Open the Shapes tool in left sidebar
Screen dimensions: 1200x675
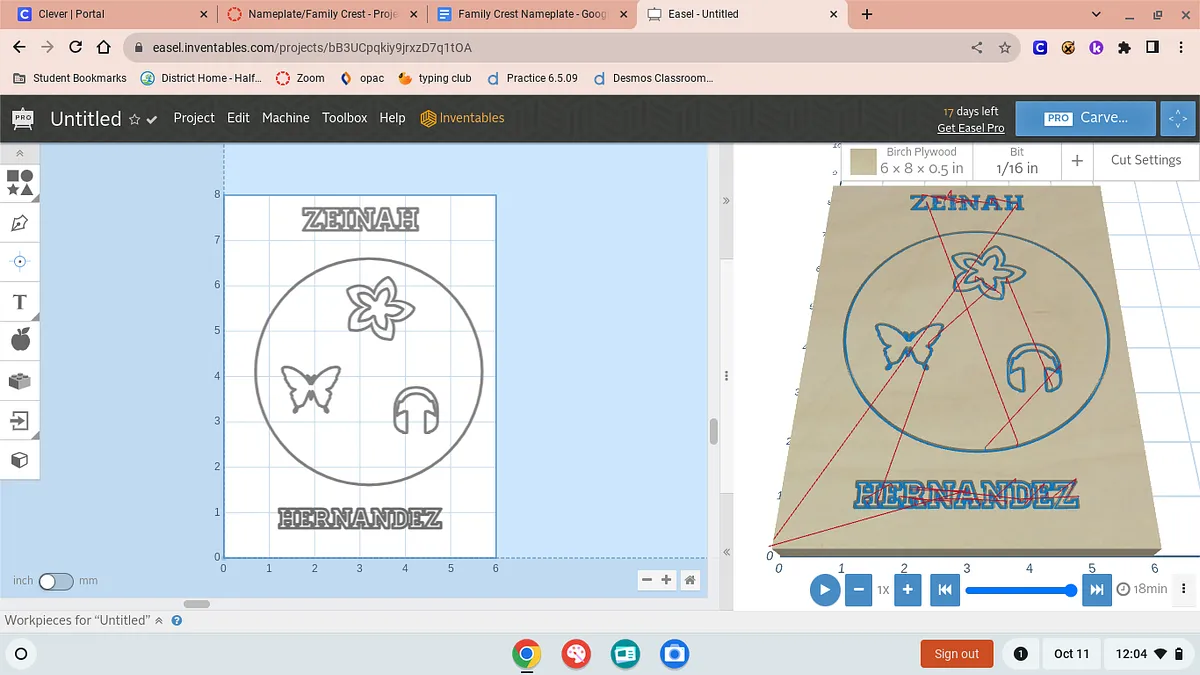click(20, 182)
